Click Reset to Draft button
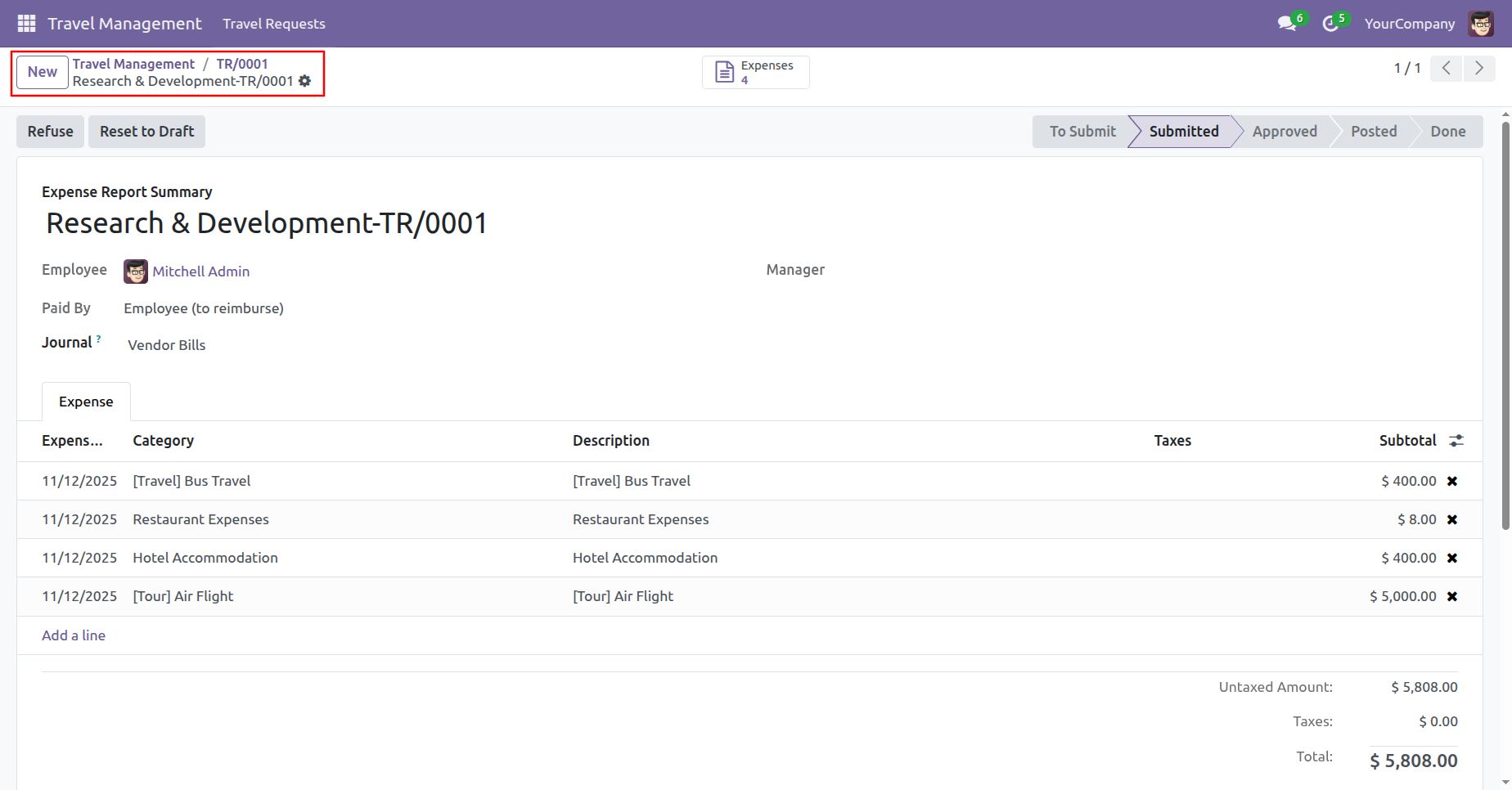The height and width of the screenshot is (790, 1512). click(147, 132)
